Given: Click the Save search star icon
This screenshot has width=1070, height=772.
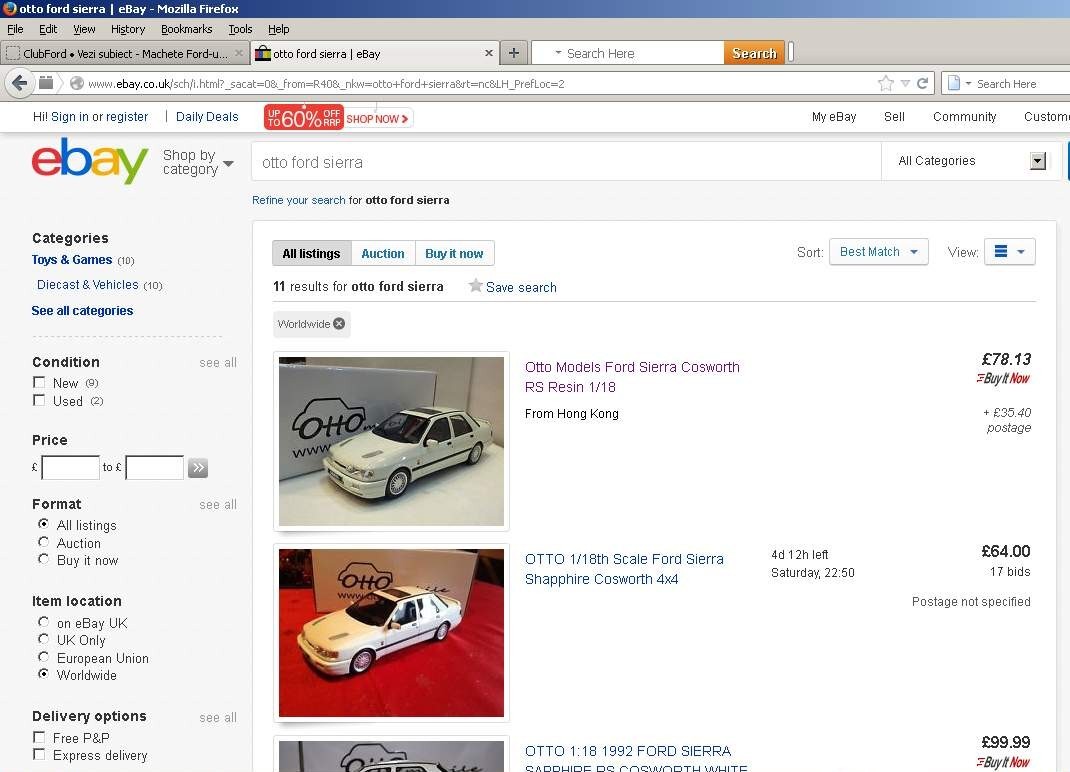Looking at the screenshot, I should [475, 285].
